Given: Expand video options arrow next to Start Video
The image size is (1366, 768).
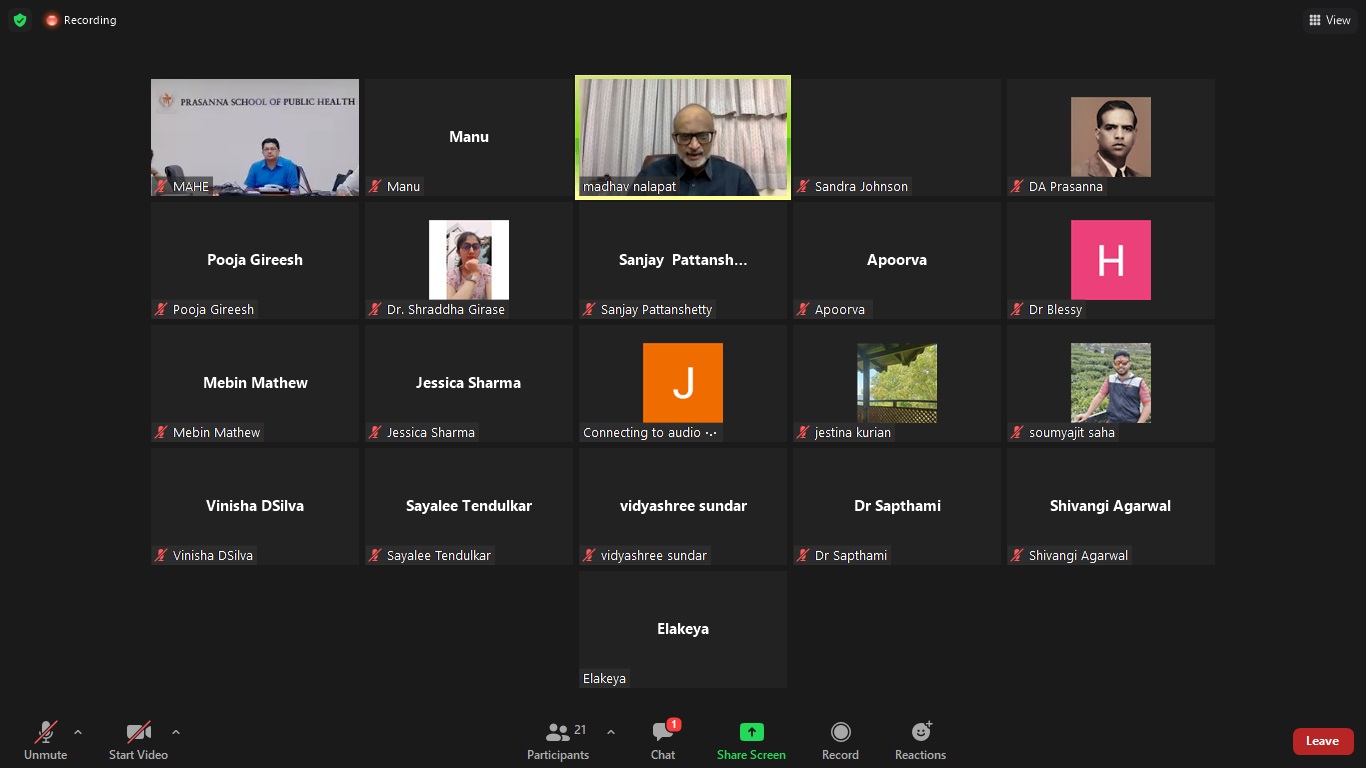Looking at the screenshot, I should pos(176,732).
